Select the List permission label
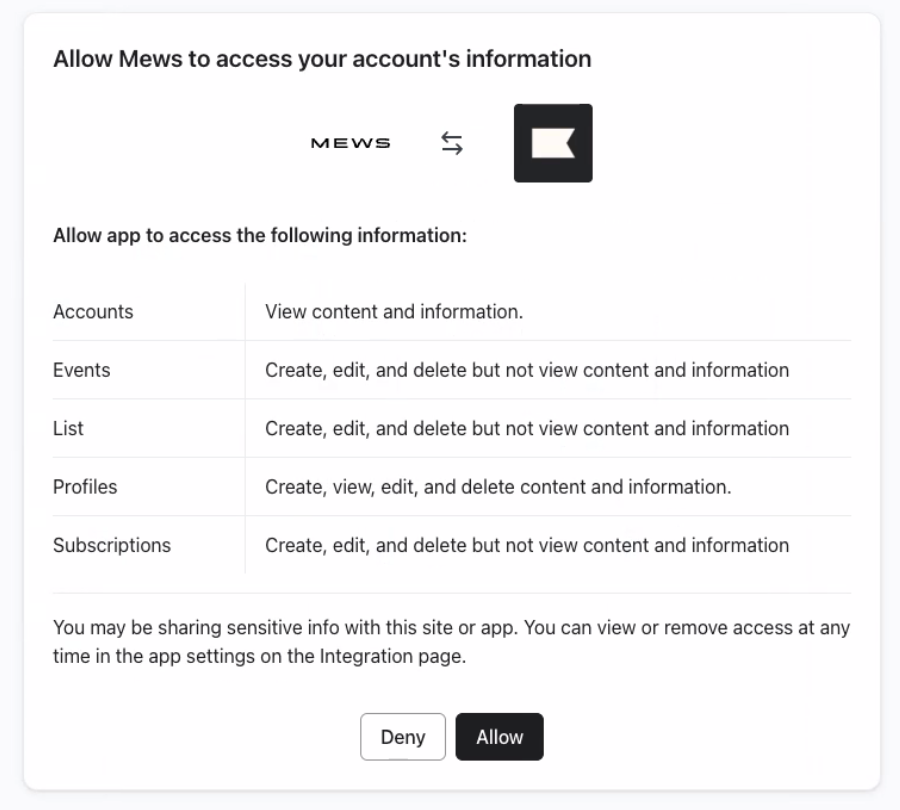900x810 pixels. click(x=68, y=428)
